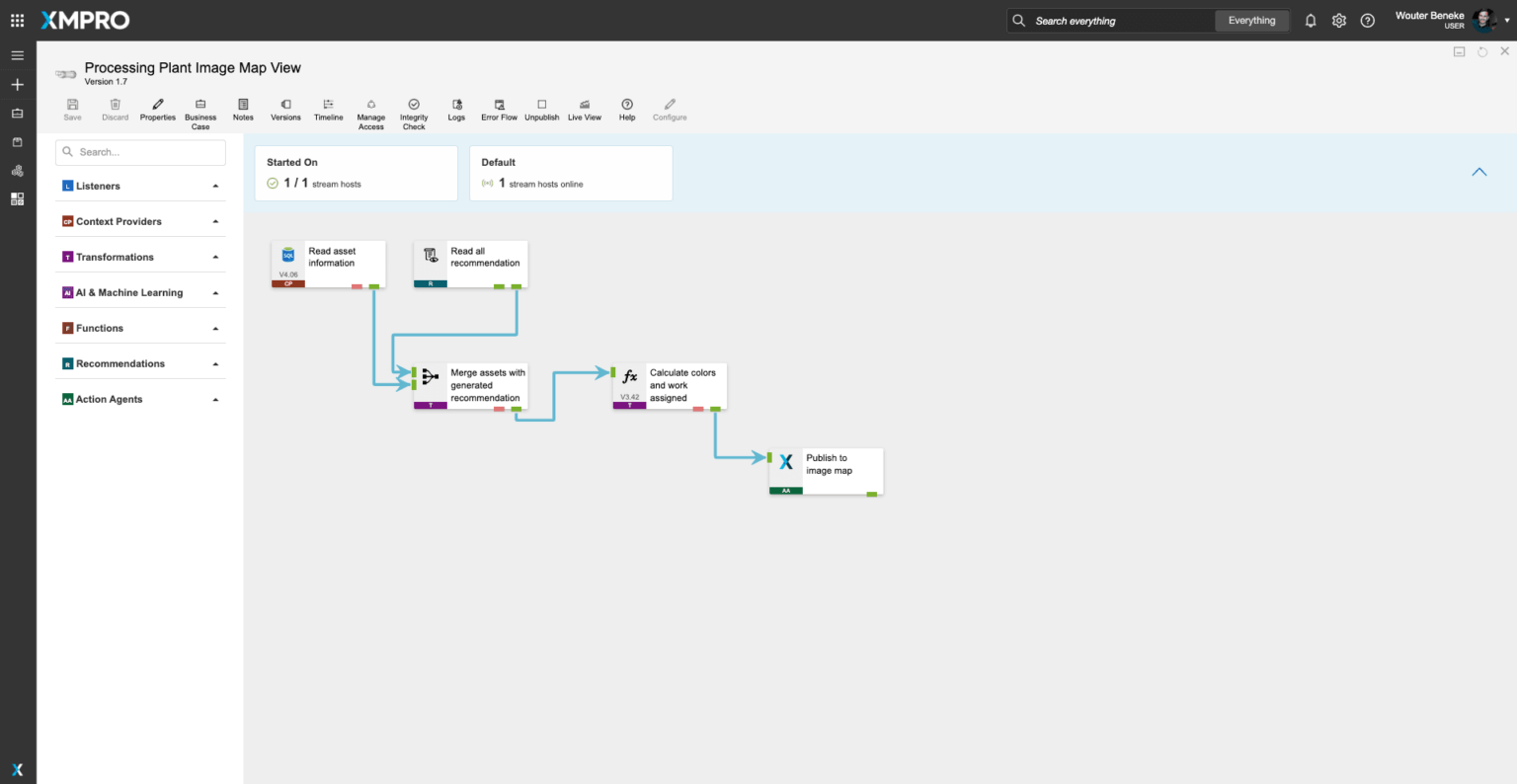Collapse the stream hosts status panel

pos(1478,172)
